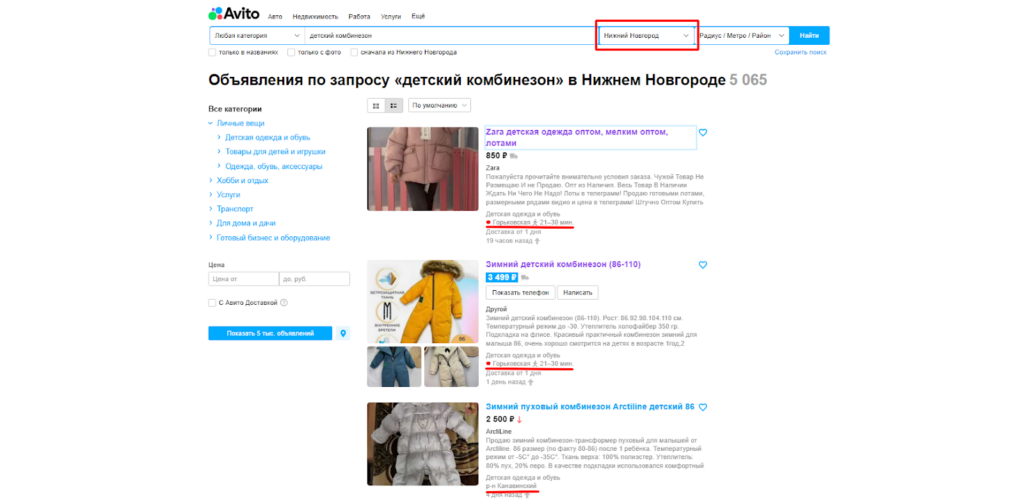Expand 'Услуги' category in sidebar
This screenshot has height=504, width=1024.
(211, 195)
